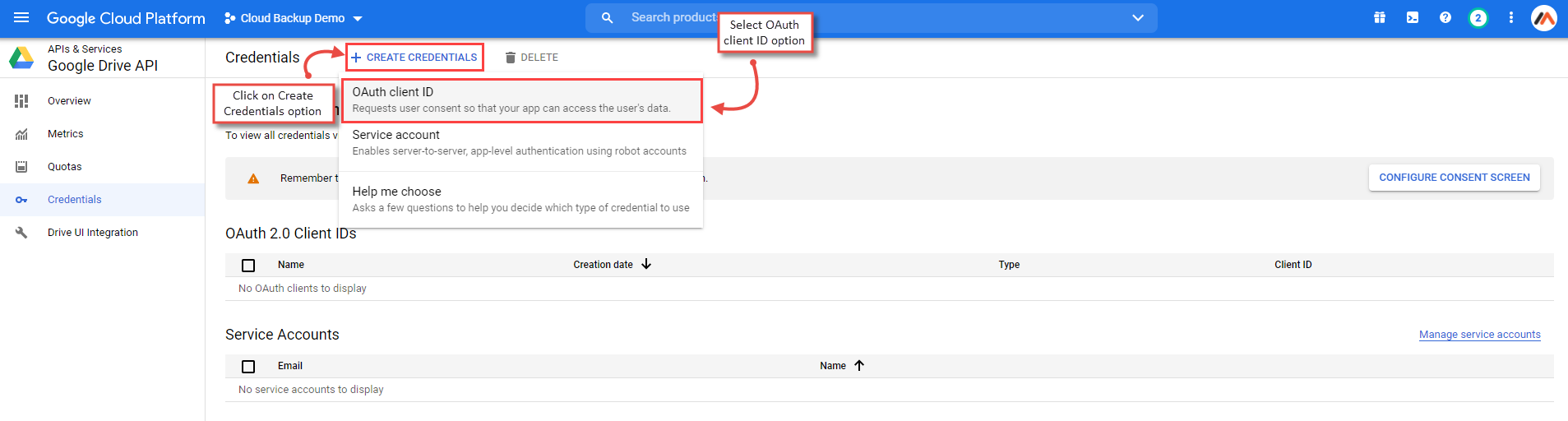Choose Help me choose option
Image resolution: width=1568 pixels, height=421 pixels.
pos(521,200)
